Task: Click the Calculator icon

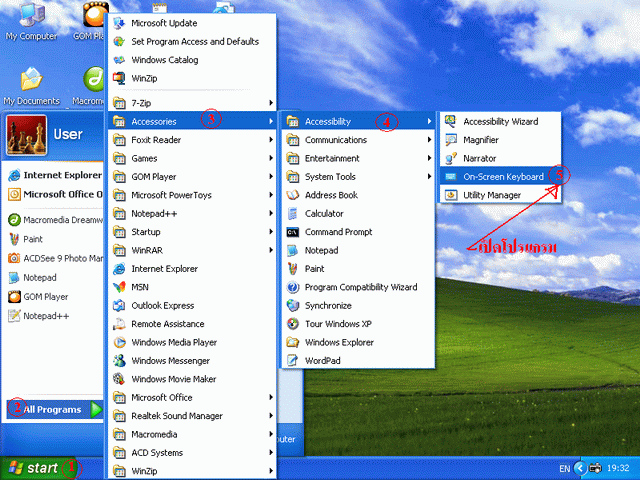Action: pos(292,213)
